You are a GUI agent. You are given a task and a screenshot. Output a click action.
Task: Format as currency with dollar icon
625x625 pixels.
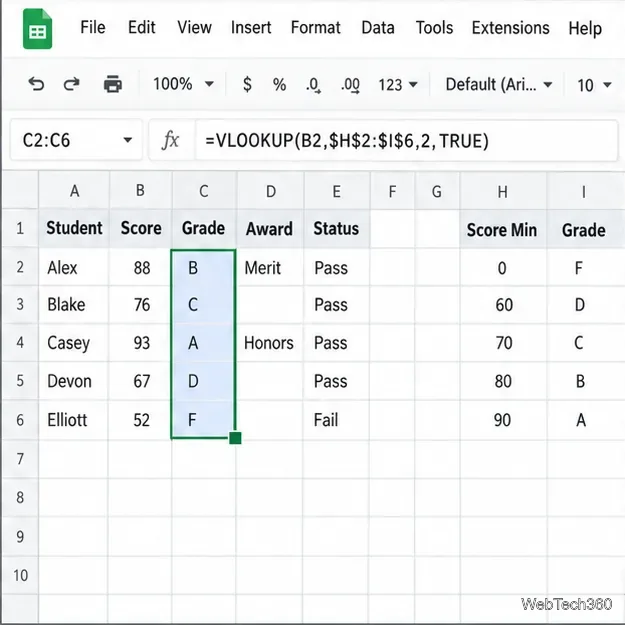coord(247,85)
